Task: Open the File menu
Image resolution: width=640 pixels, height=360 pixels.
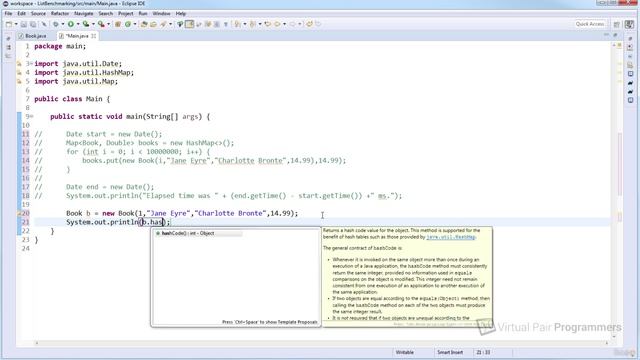Action: 8,13
